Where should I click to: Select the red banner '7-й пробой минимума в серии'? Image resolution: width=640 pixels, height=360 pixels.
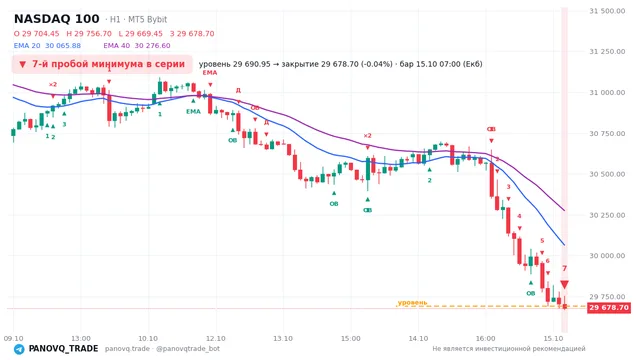[x=102, y=64]
